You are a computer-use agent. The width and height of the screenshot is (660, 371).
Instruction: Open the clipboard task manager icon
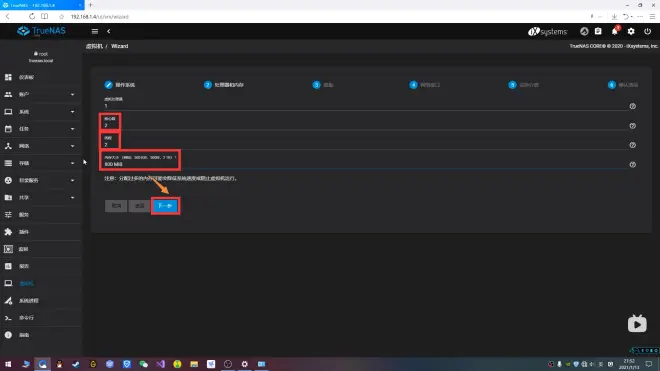[598, 31]
